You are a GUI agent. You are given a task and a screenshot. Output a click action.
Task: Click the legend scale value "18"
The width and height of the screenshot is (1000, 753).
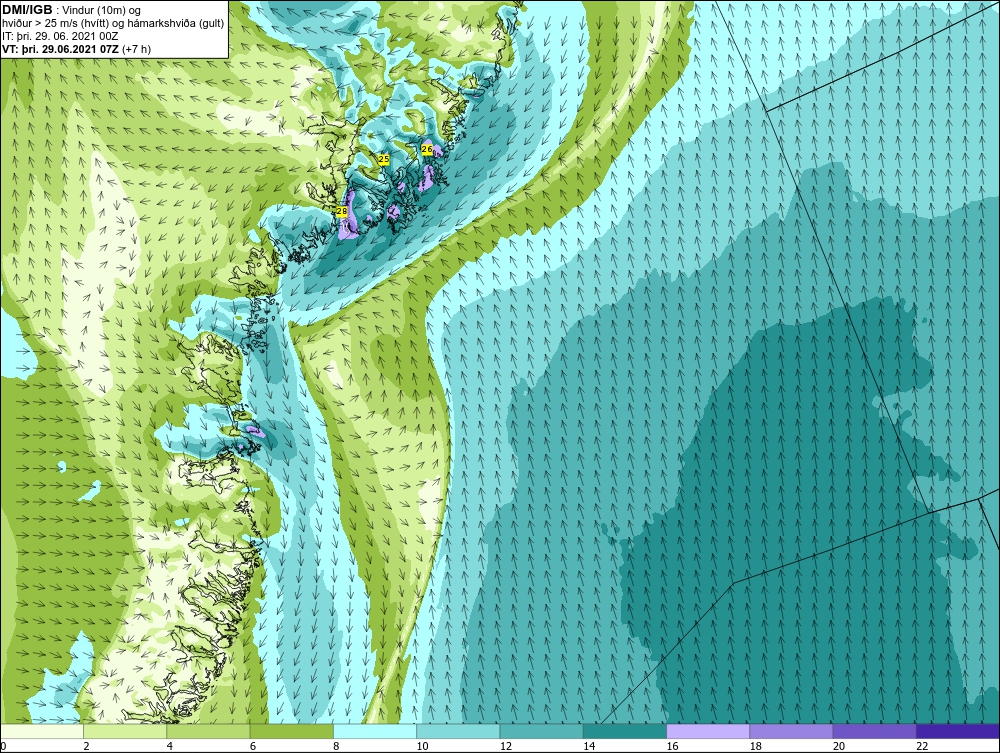tap(755, 746)
